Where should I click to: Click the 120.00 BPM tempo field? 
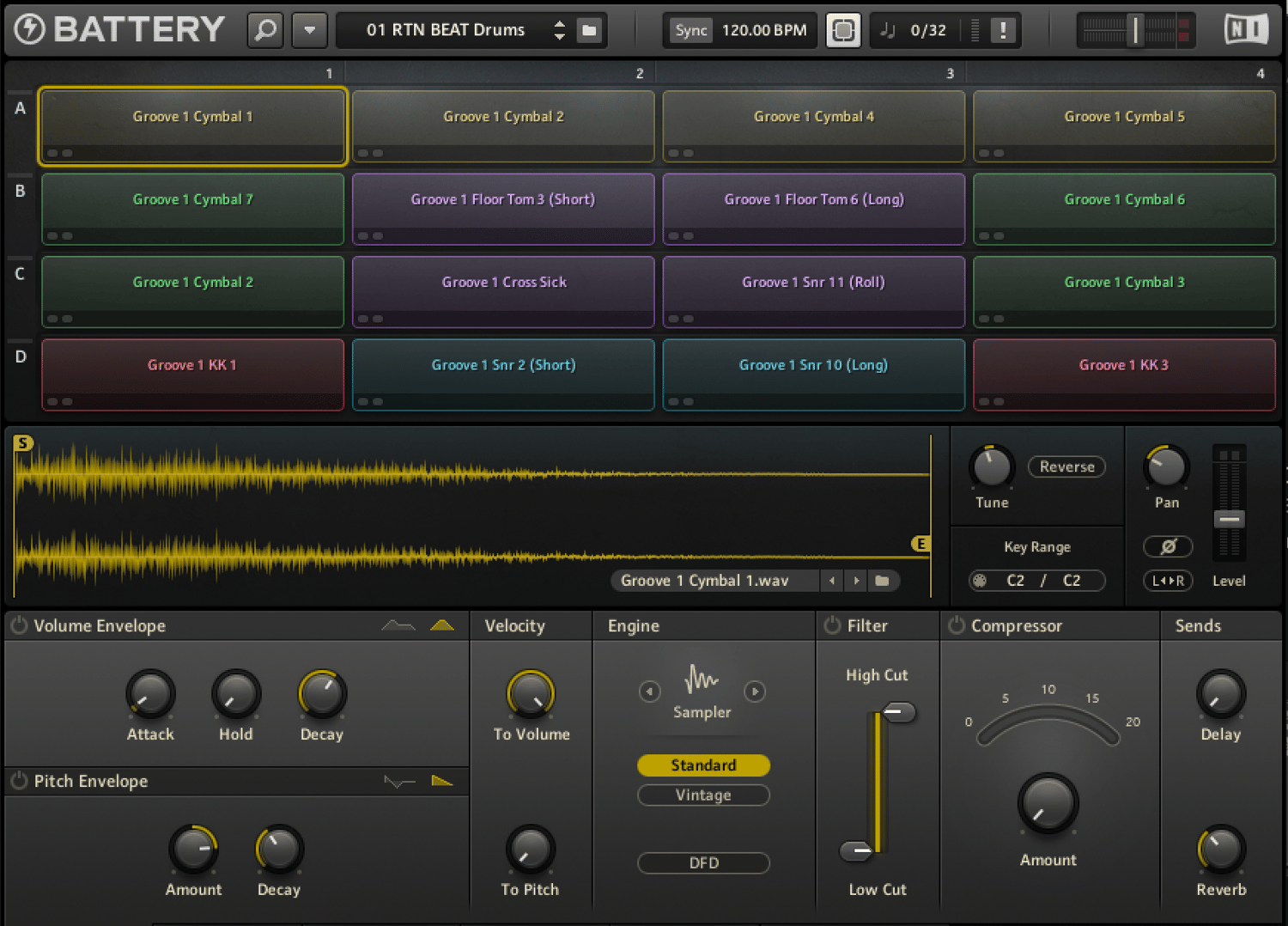coord(764,30)
